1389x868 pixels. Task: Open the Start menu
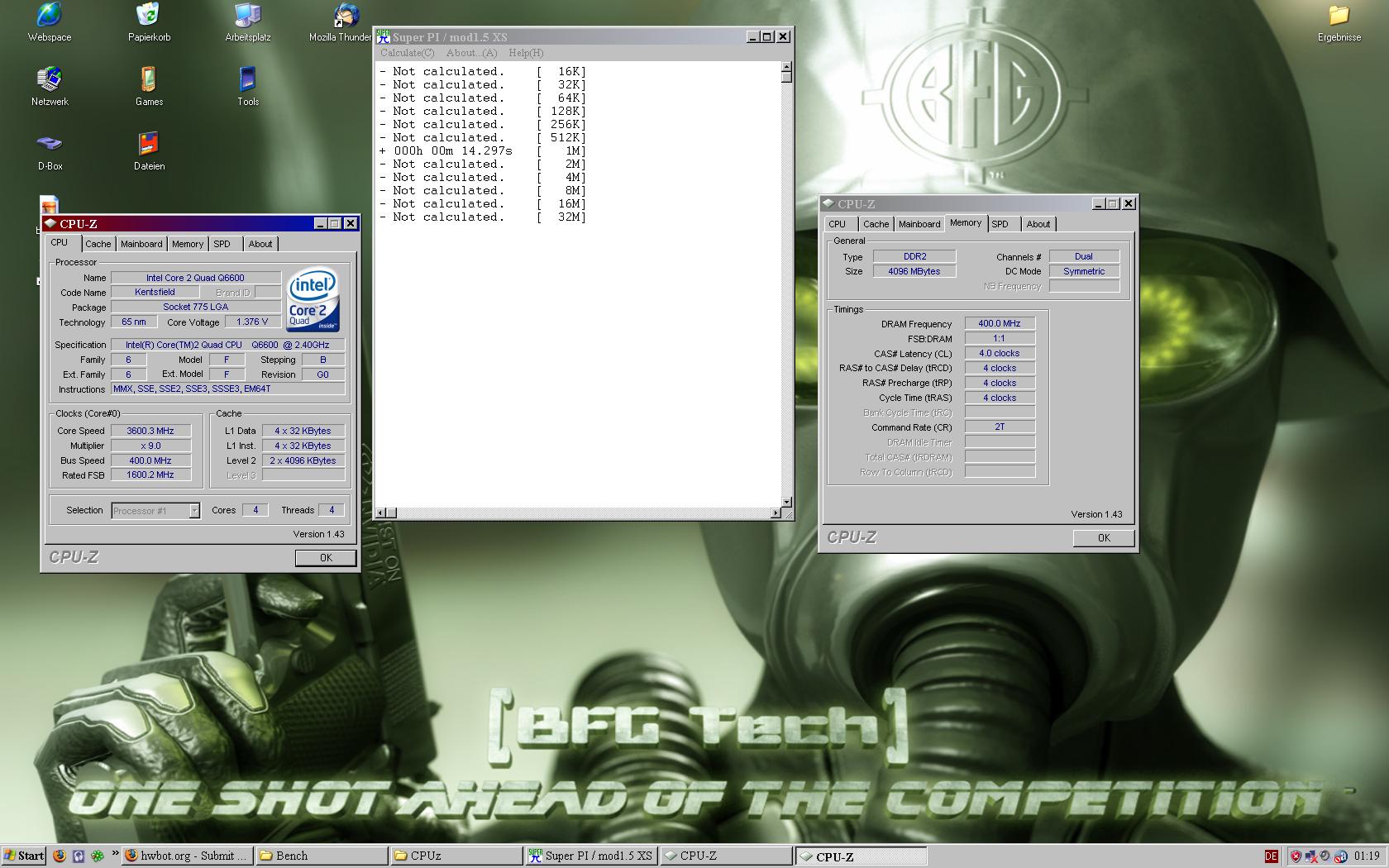(24, 856)
